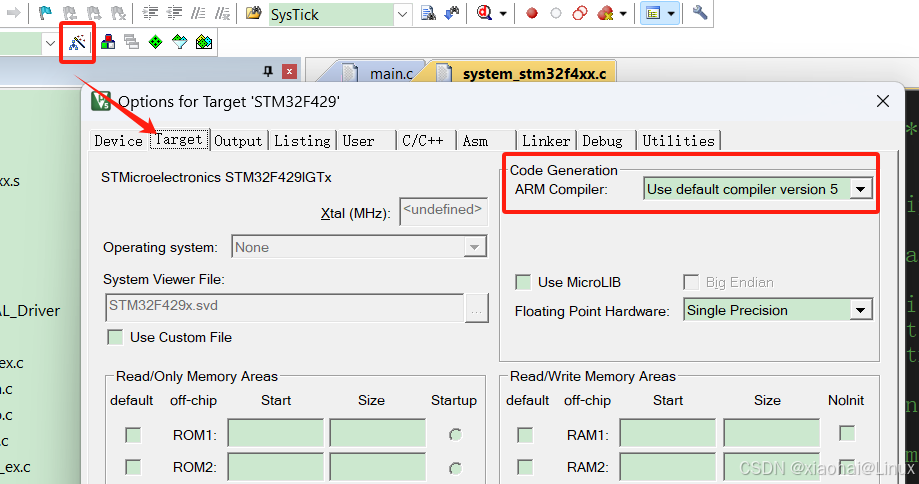Switch to the Device tab

click(118, 141)
